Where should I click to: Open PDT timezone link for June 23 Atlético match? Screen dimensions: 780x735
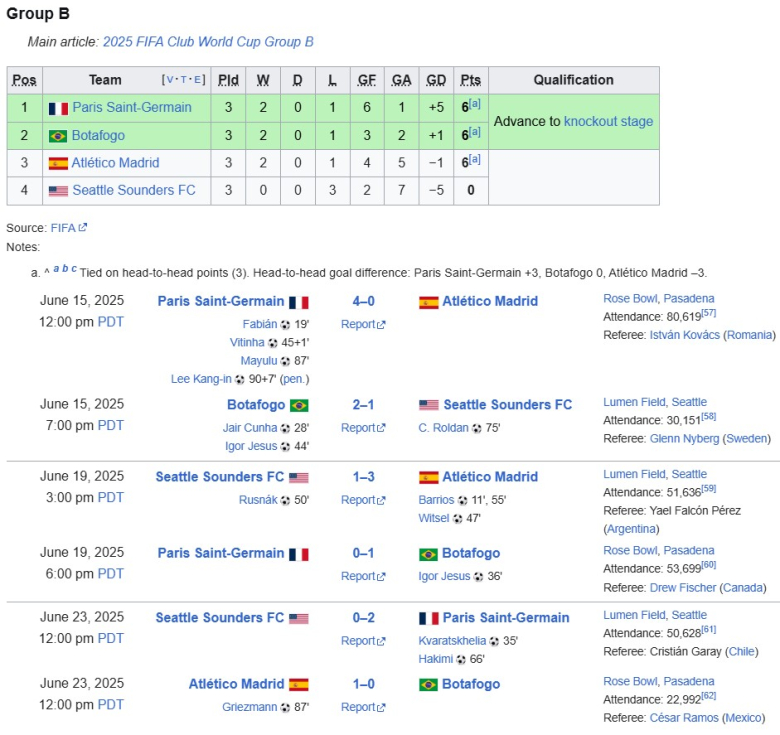pos(110,705)
